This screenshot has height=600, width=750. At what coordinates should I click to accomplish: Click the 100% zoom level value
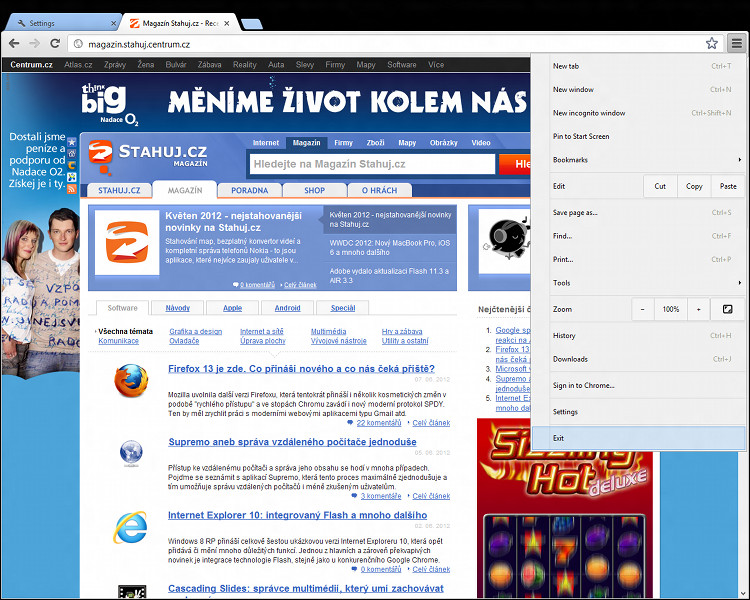click(x=671, y=309)
